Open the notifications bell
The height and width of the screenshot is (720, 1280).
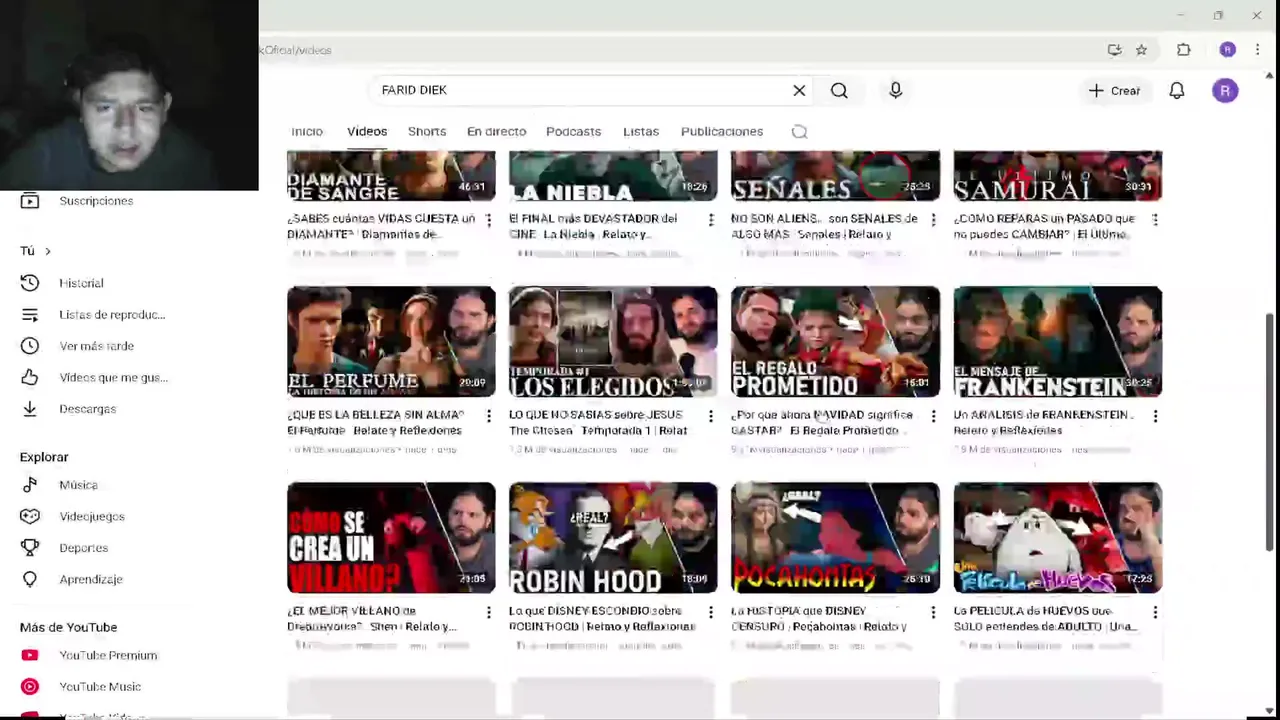pyautogui.click(x=1177, y=91)
